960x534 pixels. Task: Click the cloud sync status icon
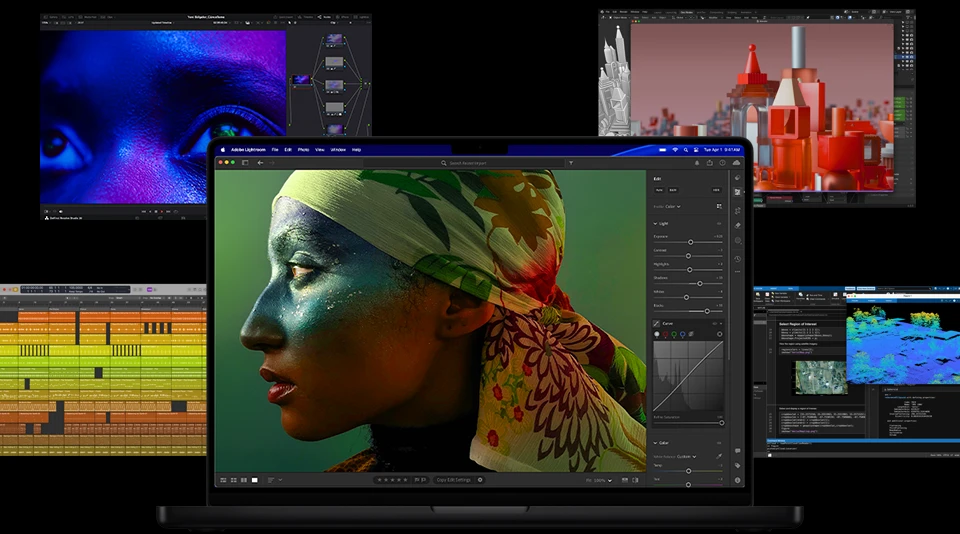tap(737, 162)
